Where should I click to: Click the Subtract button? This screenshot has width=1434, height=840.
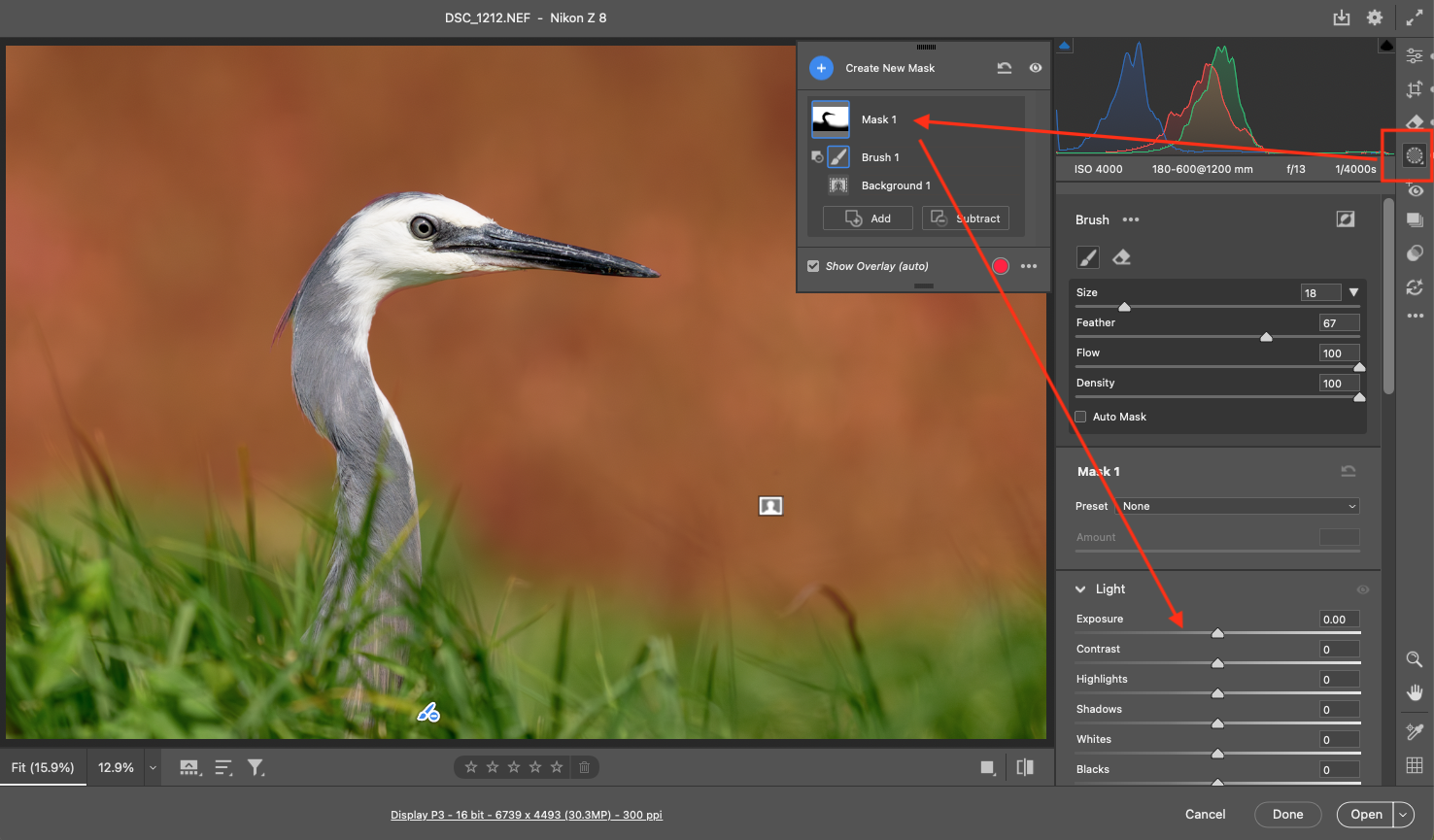coord(966,218)
